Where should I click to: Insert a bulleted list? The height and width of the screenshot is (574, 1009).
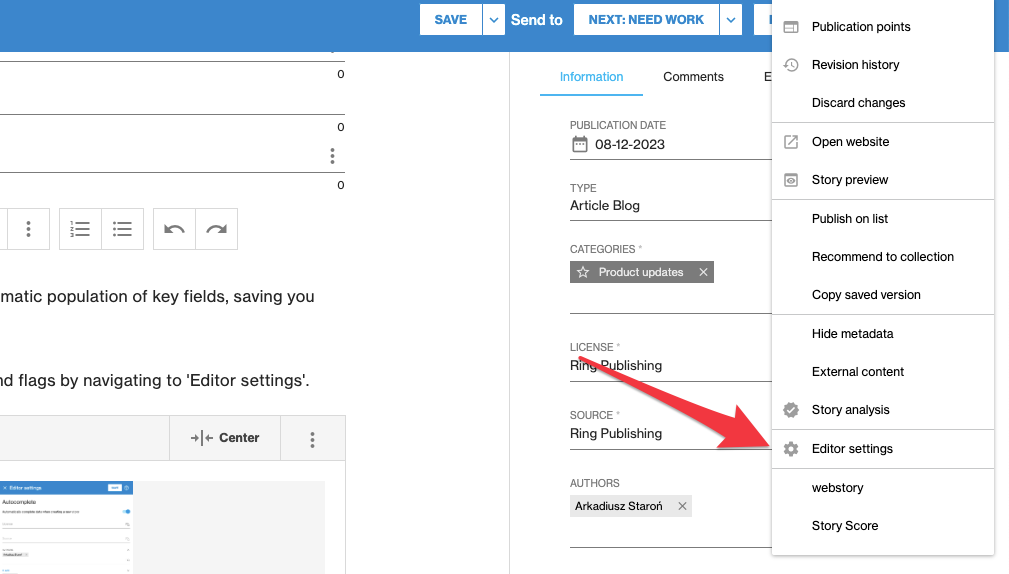pyautogui.click(x=122, y=229)
